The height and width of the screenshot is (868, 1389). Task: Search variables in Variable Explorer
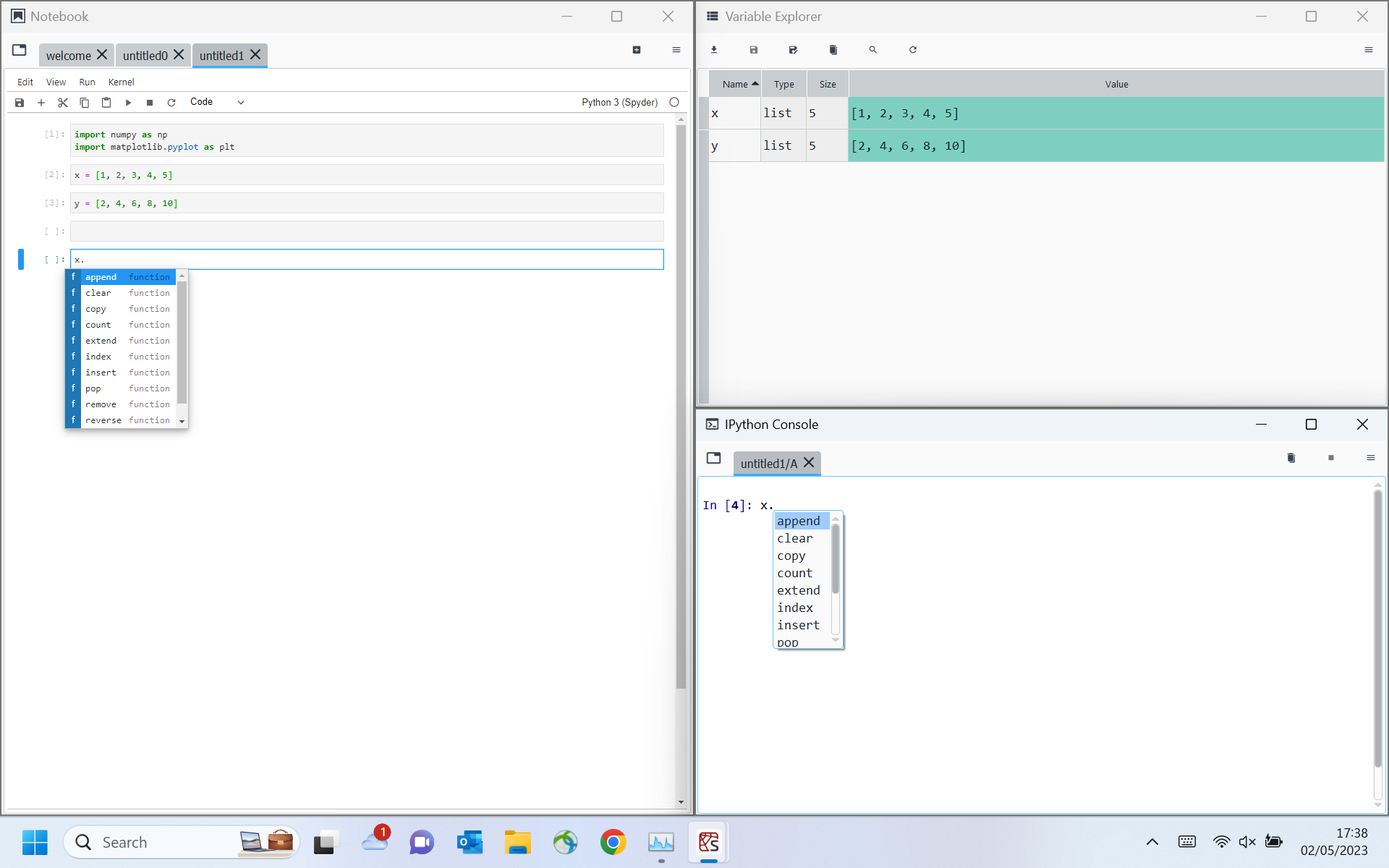pos(872,50)
